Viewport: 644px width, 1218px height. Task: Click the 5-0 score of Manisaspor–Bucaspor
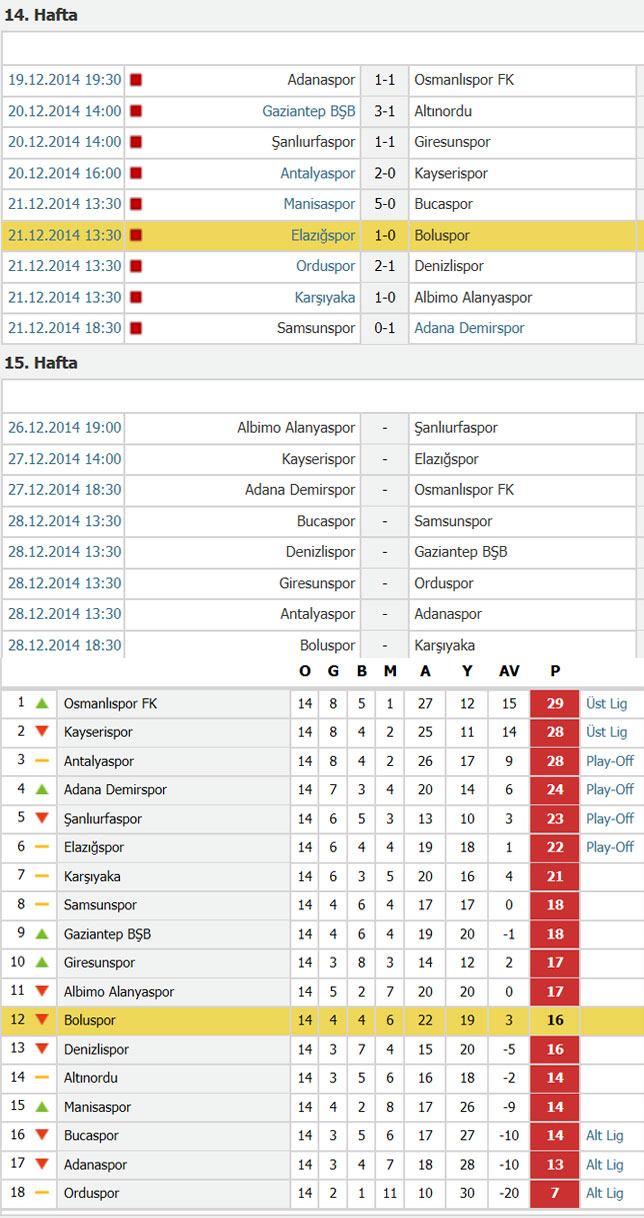384,204
